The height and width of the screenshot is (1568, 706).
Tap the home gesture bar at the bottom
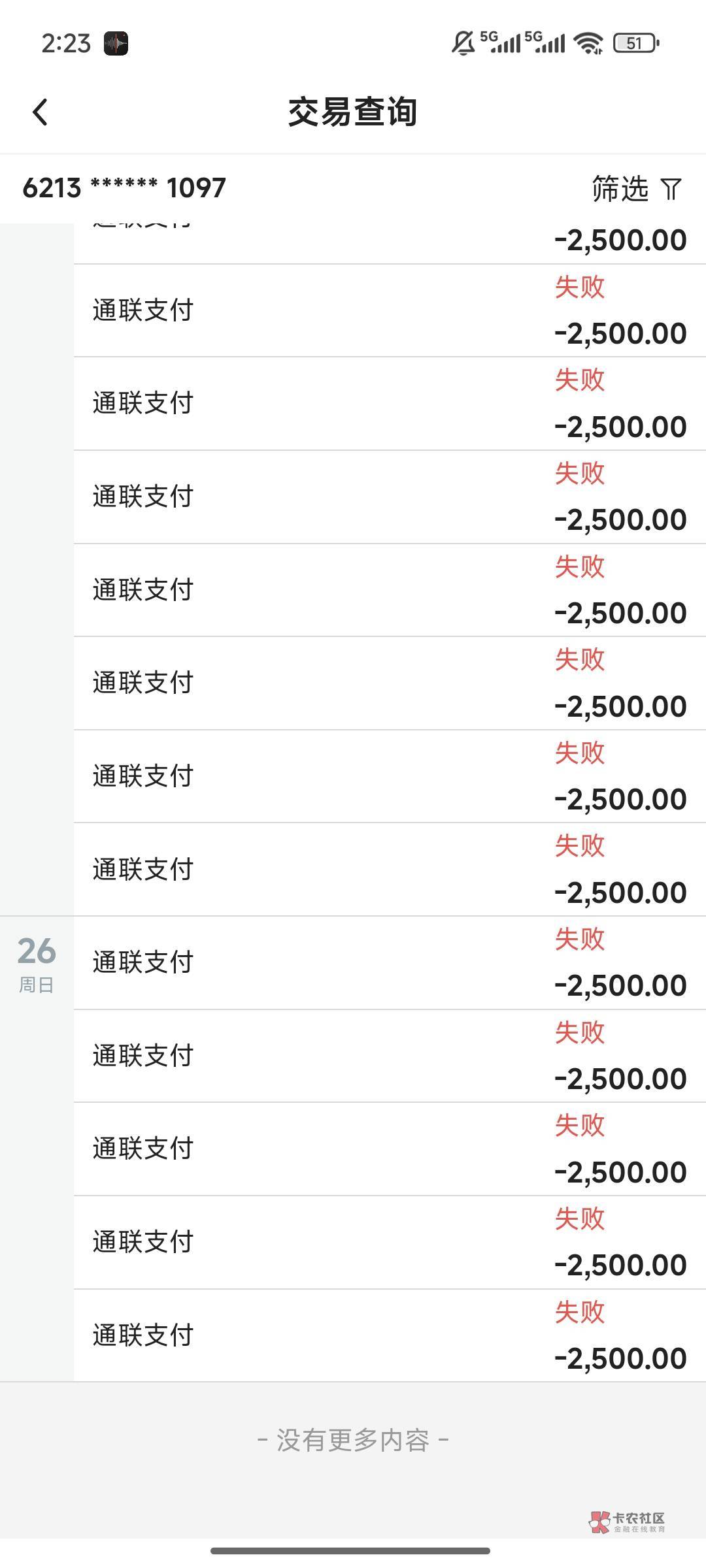click(350, 1551)
